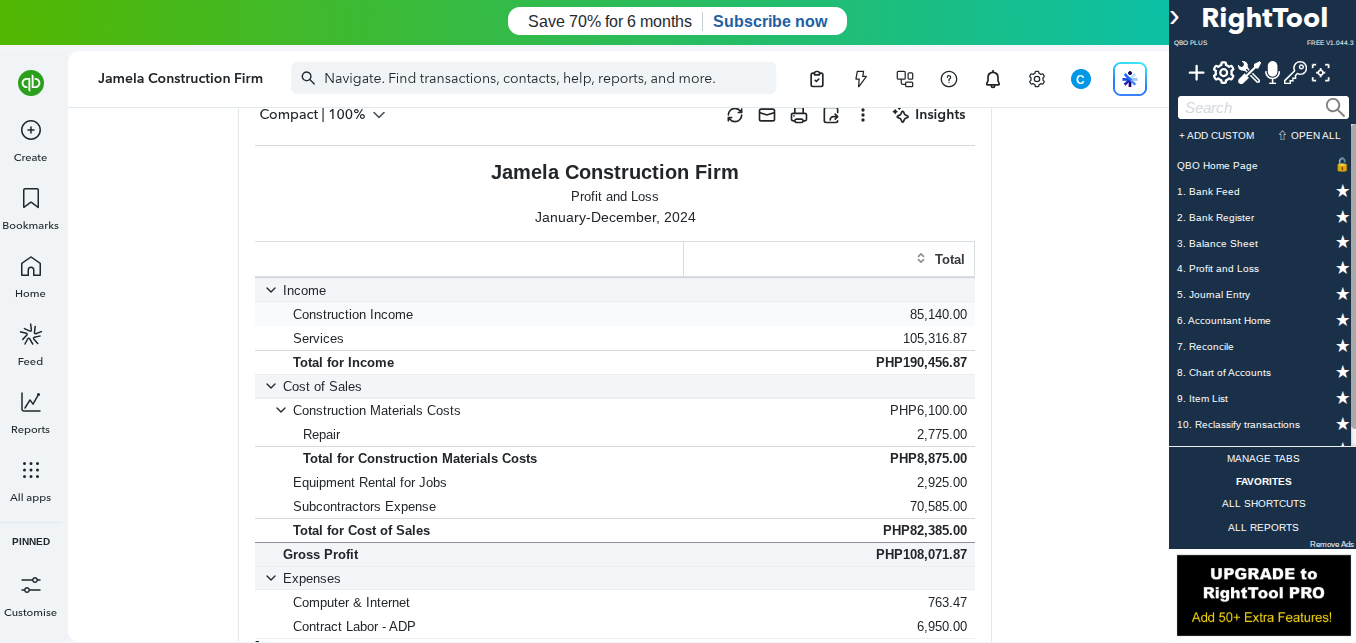The height and width of the screenshot is (643, 1356).
Task: Open RightTool settings gear
Action: (x=1223, y=72)
